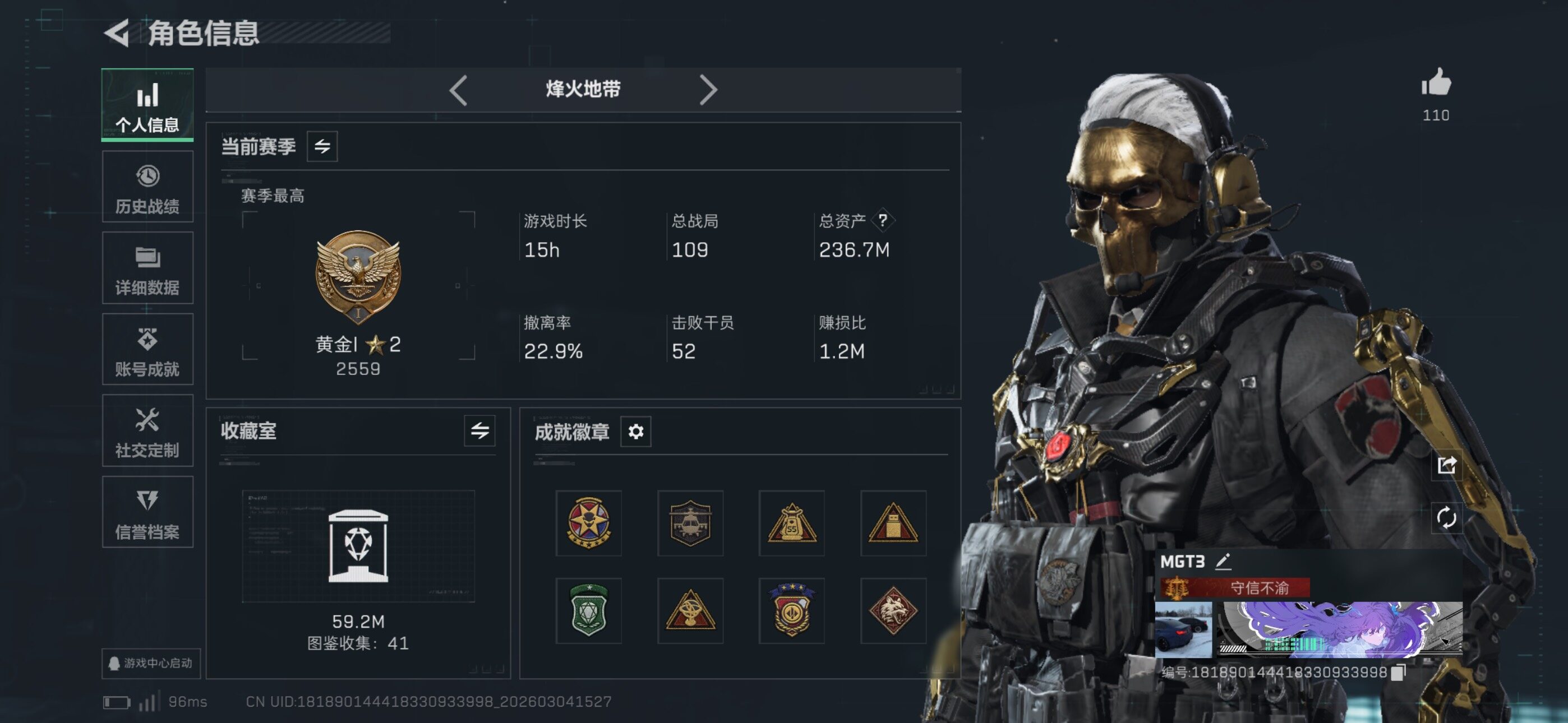Switch to next mode with right chevron
Image resolution: width=1568 pixels, height=723 pixels.
click(x=708, y=90)
